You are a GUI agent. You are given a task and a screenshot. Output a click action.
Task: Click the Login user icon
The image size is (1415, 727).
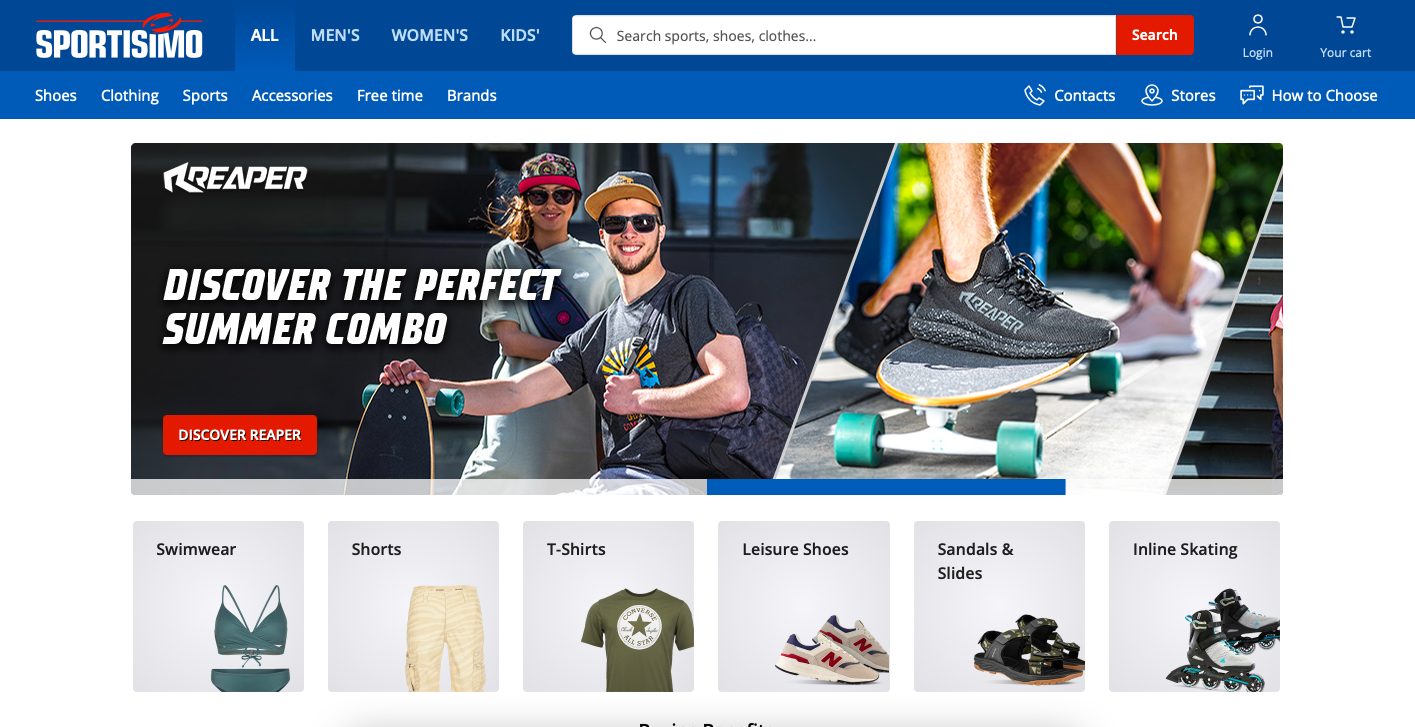tap(1257, 25)
